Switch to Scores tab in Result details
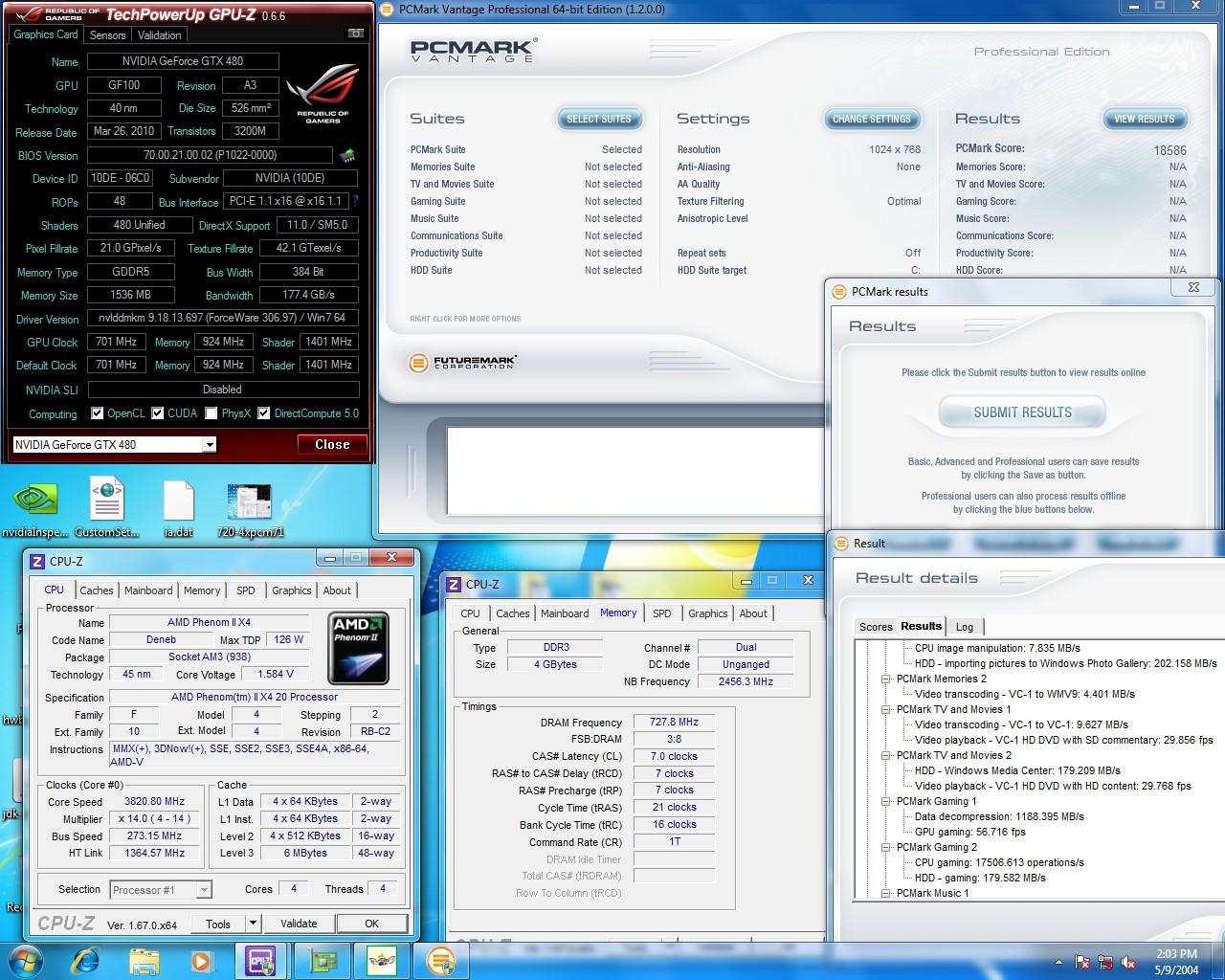 tap(876, 627)
